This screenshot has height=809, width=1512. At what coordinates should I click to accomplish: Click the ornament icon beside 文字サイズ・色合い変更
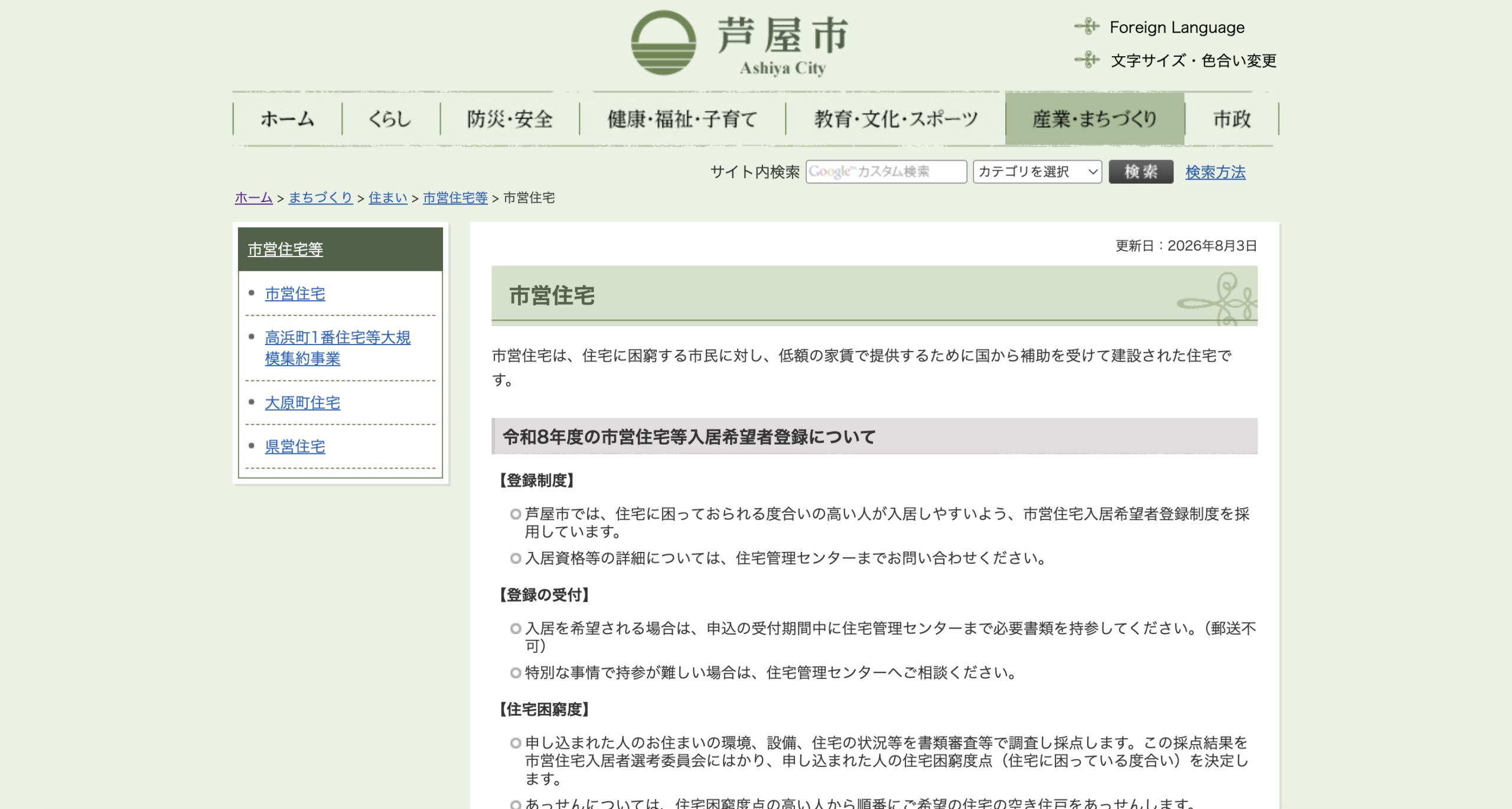(1087, 60)
